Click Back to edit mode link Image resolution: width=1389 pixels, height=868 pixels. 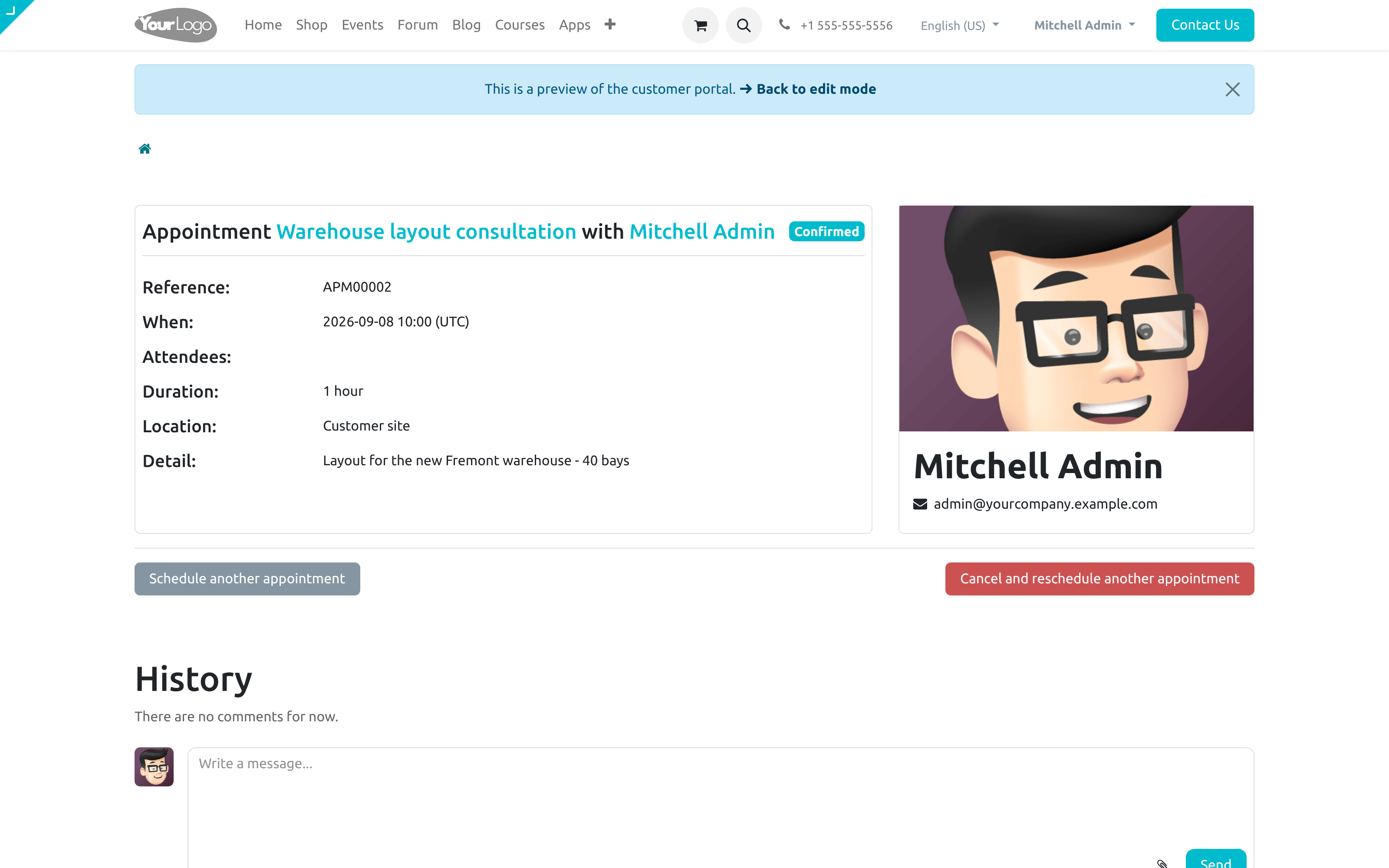click(808, 89)
